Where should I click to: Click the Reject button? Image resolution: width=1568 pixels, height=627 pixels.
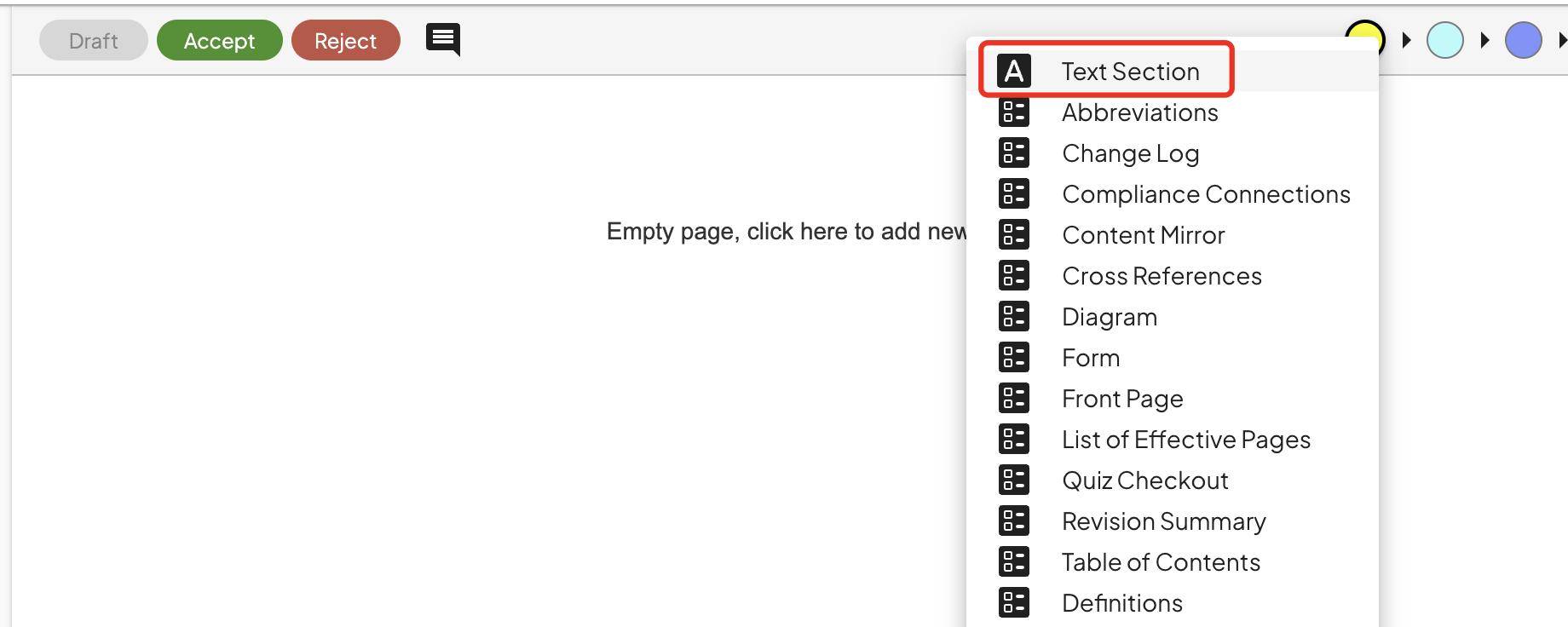pos(345,39)
